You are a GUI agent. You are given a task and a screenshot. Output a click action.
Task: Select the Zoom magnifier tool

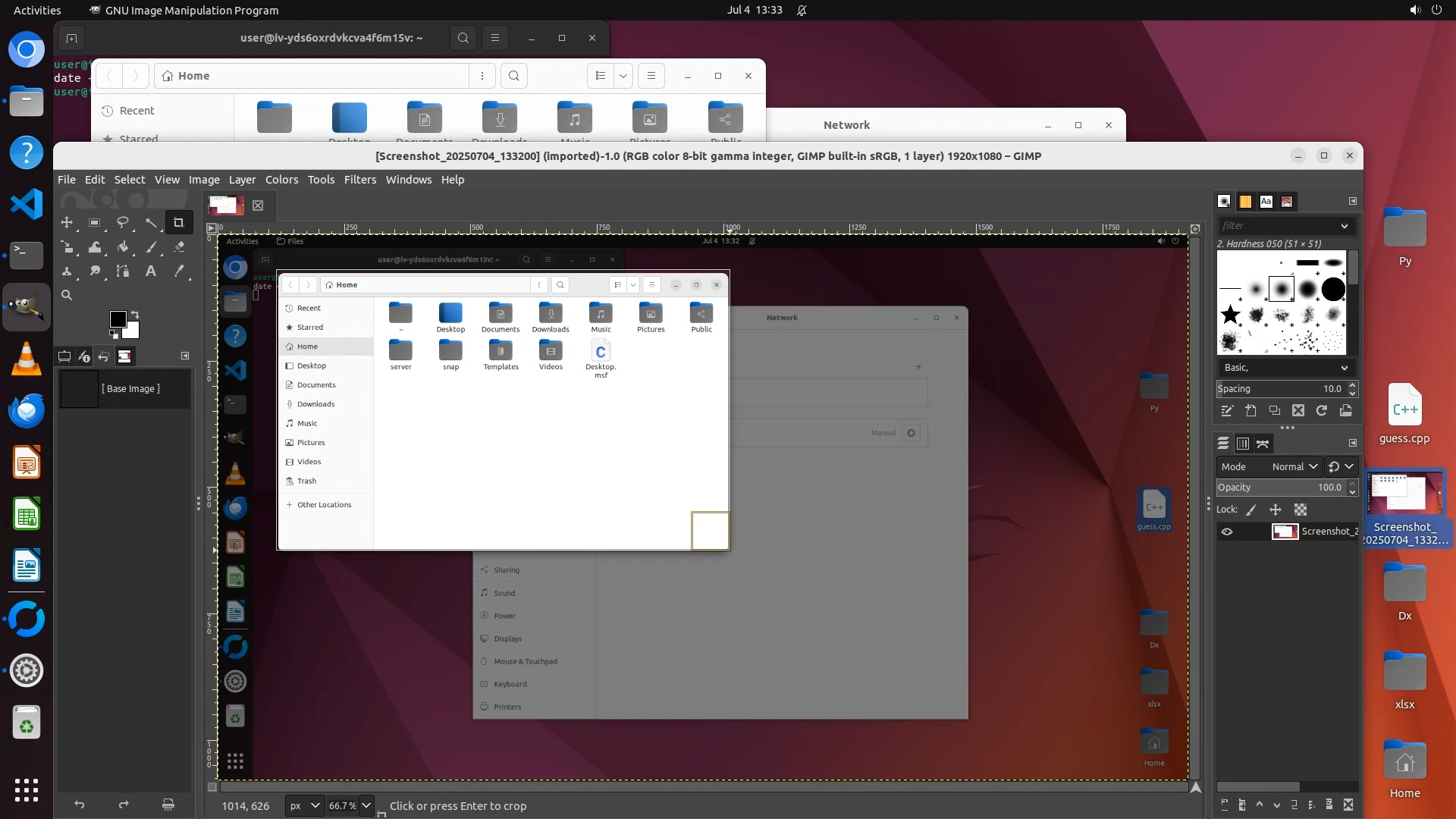pyautogui.click(x=67, y=295)
